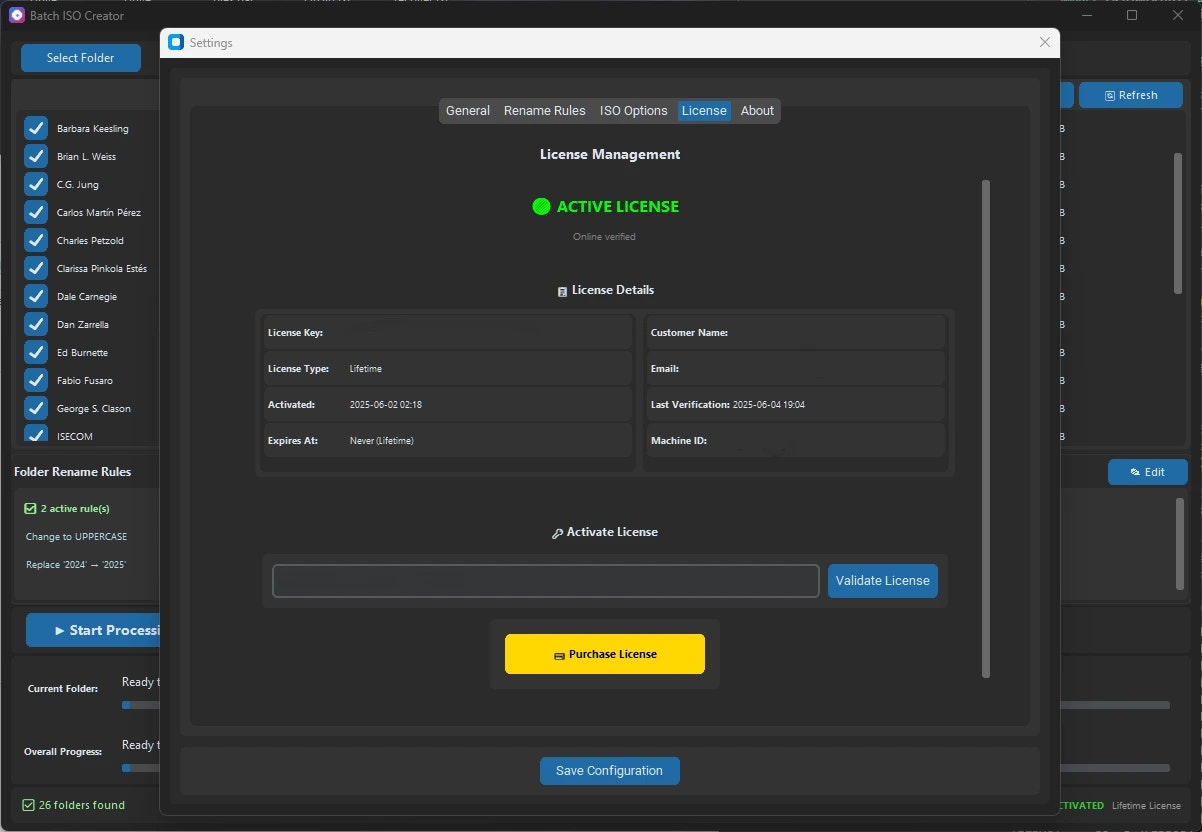Click the license key entry field
The image size is (1202, 832).
pyautogui.click(x=546, y=581)
